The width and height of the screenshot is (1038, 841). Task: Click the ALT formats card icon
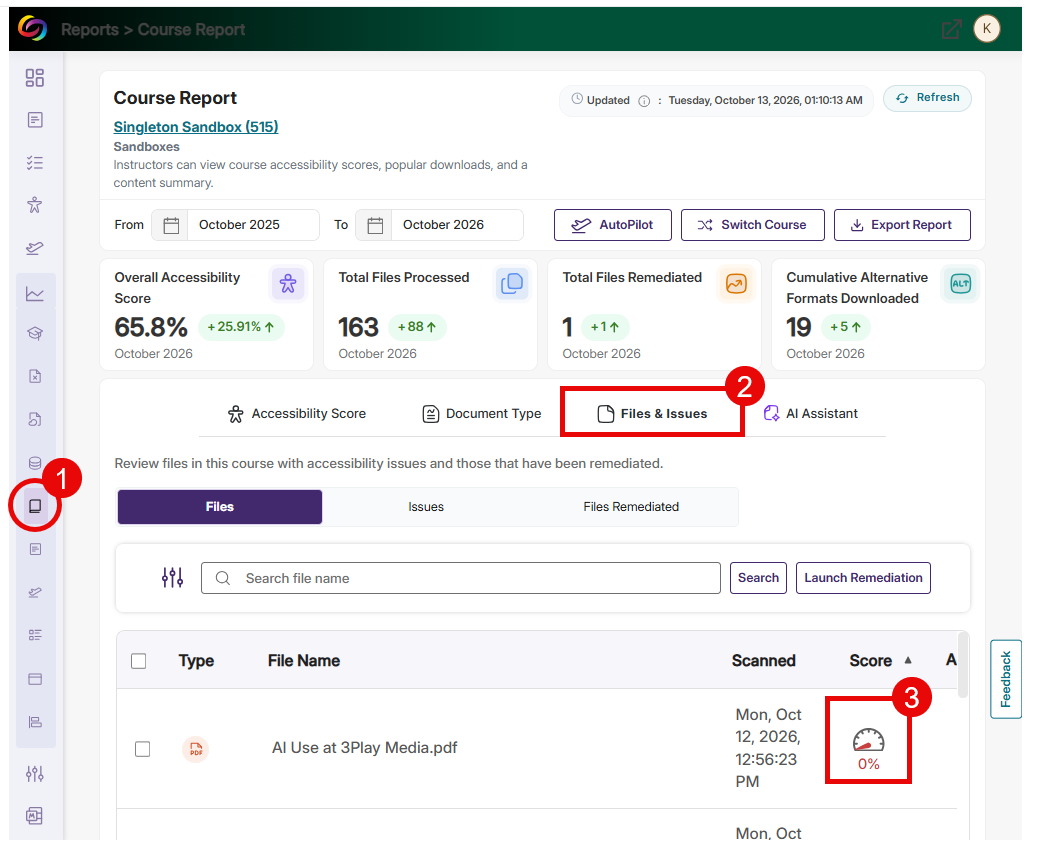click(960, 283)
